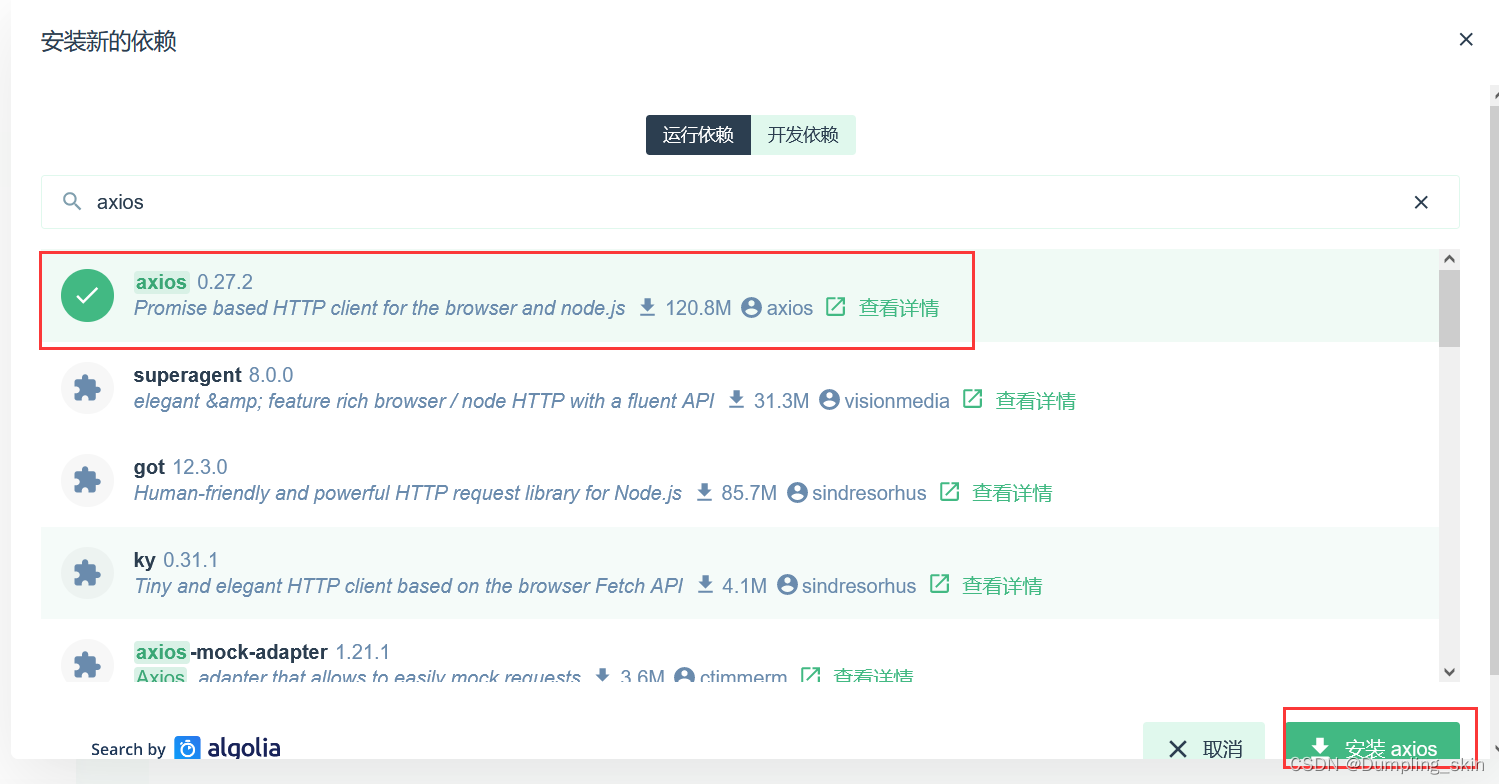
Task: Click author avatar icon next to axios
Action: tap(752, 308)
